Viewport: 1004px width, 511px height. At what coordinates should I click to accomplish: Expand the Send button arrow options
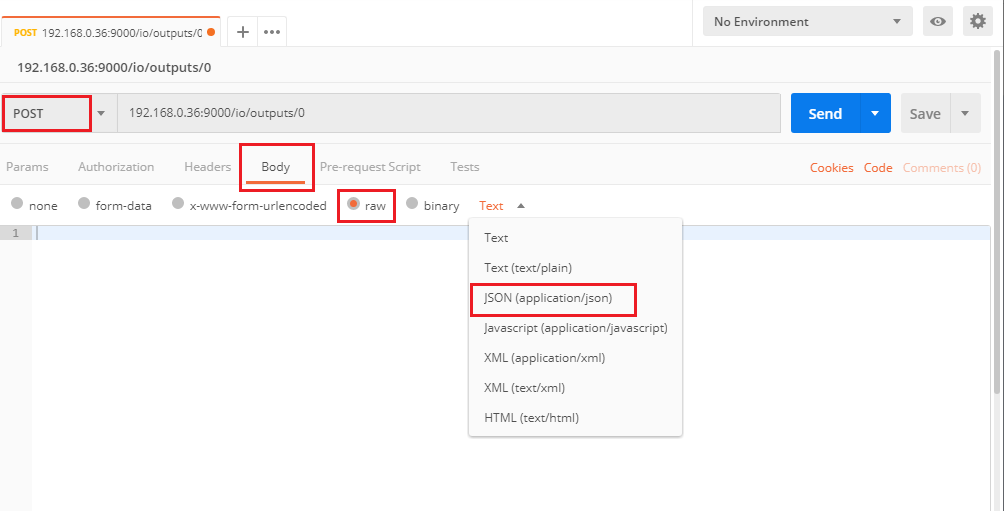(875, 113)
